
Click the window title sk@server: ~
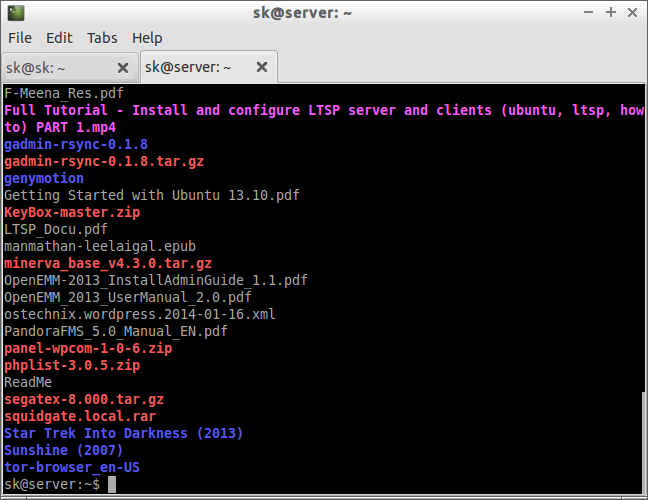302,13
